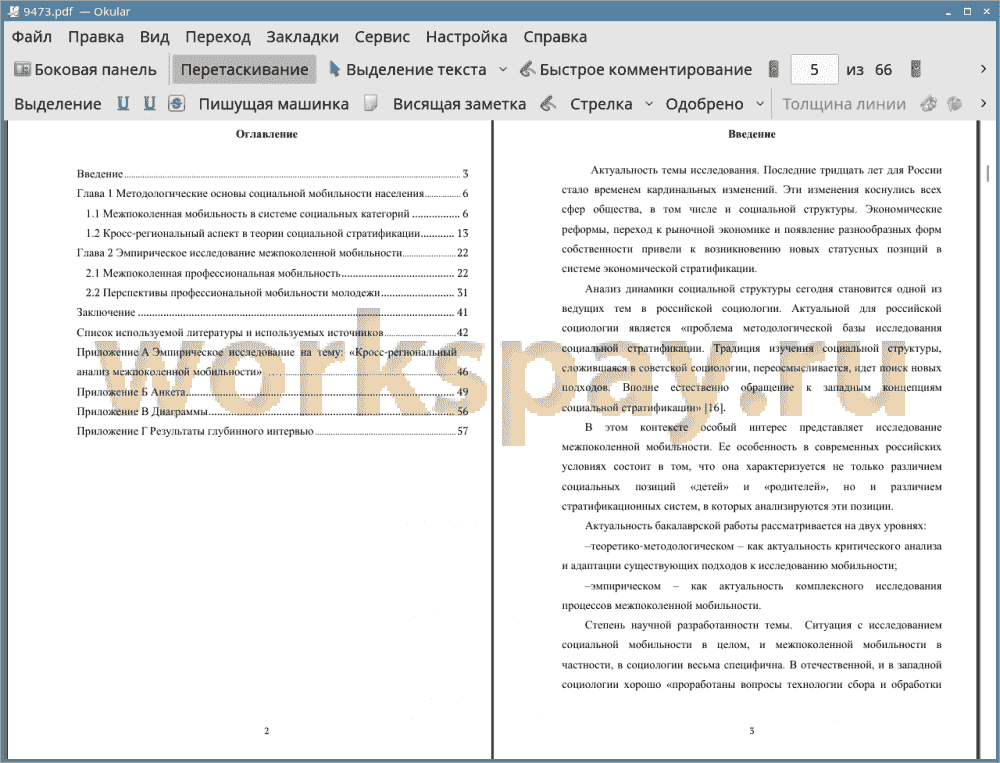
Task: Click entry 'Приложение Г Результаты глубинного интервью'
Action: click(x=272, y=431)
